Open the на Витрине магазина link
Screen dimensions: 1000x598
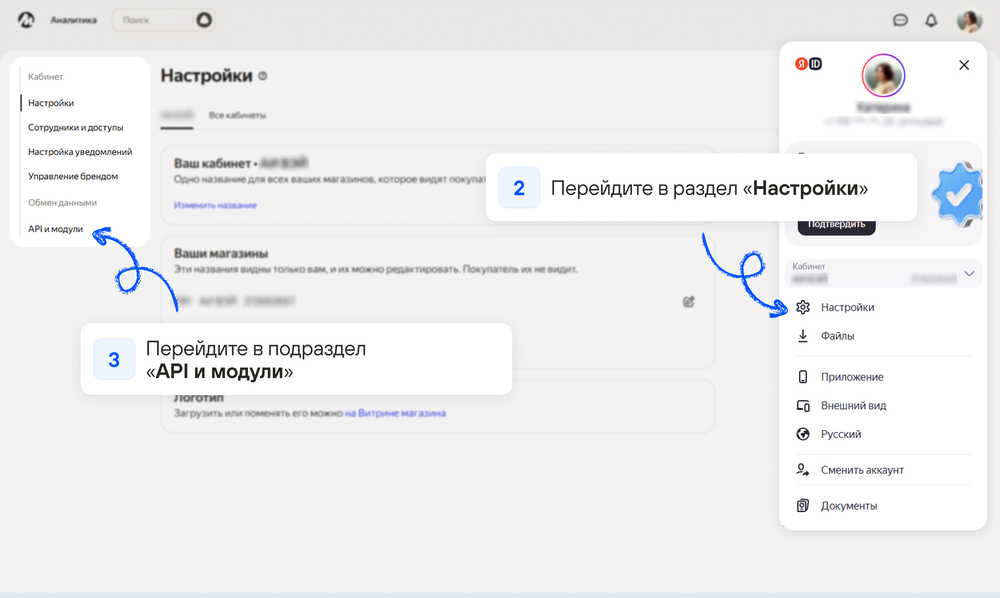395,413
